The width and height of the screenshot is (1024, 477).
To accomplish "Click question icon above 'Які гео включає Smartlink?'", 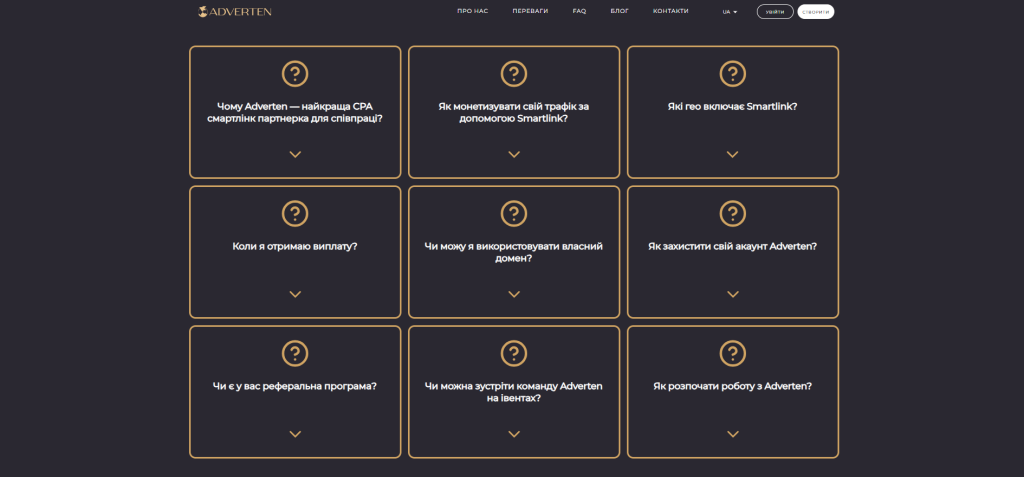I will coord(732,73).
